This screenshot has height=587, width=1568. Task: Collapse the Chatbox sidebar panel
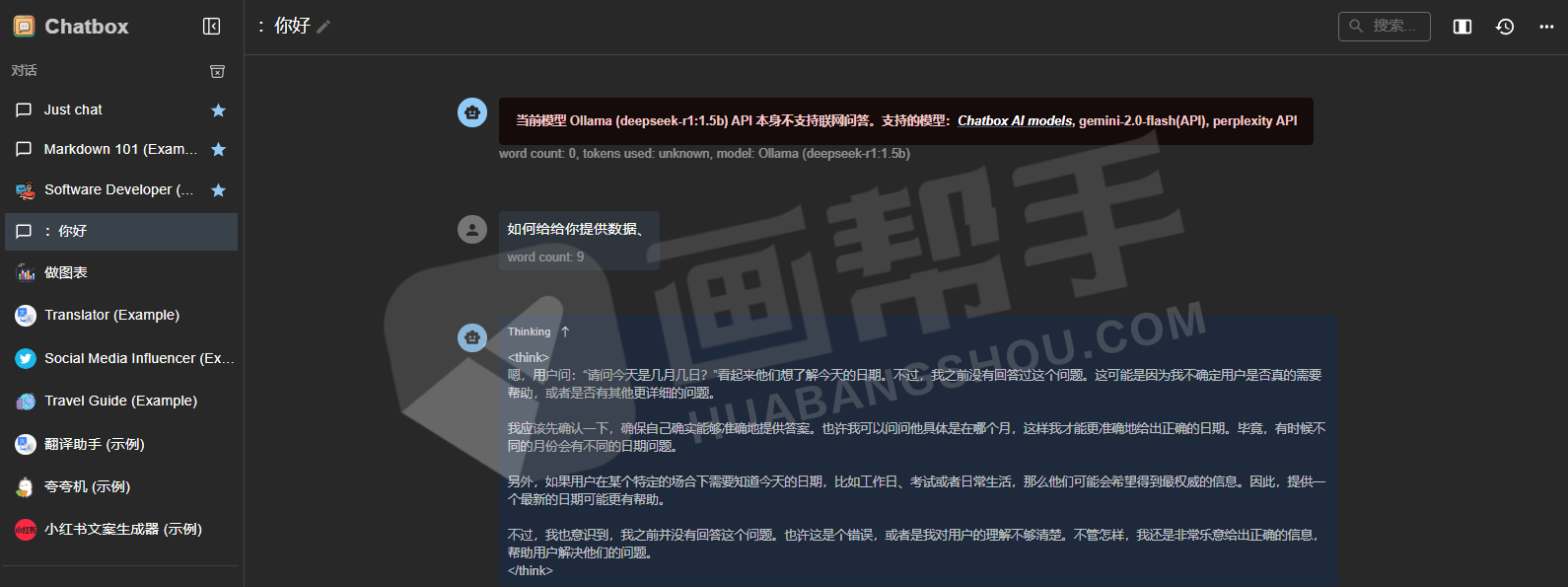(x=211, y=27)
